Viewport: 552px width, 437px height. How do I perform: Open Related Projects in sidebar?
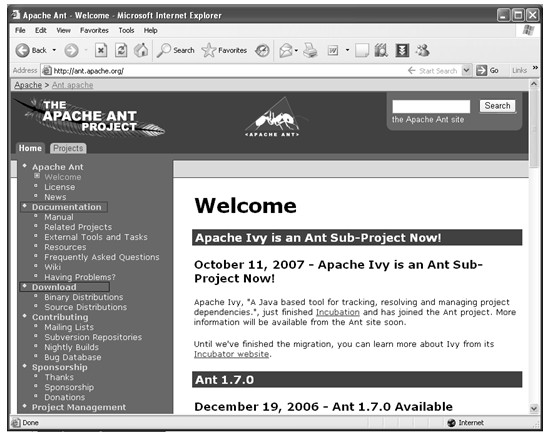click(x=78, y=227)
